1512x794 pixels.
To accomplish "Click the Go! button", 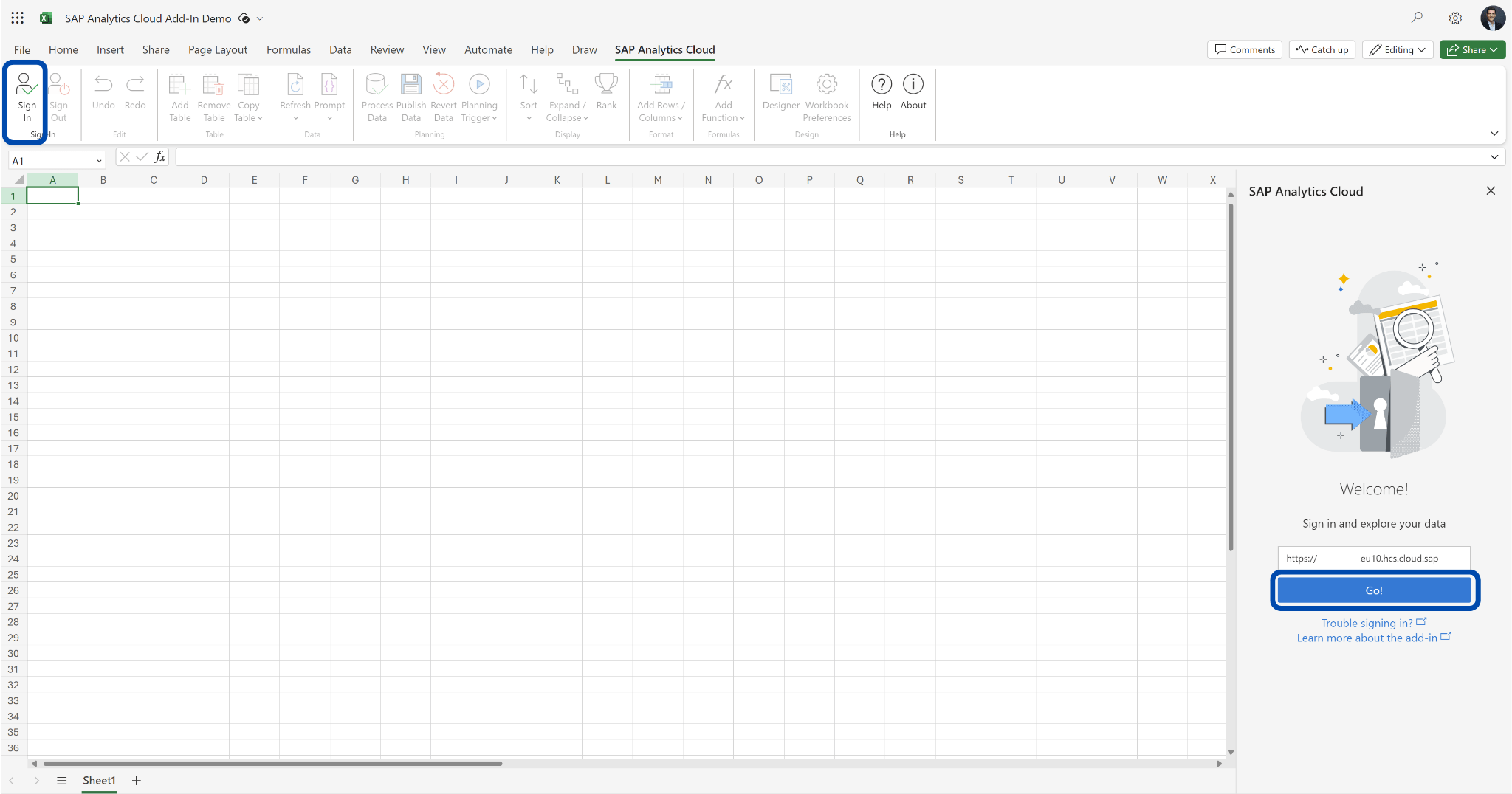I will tap(1373, 590).
